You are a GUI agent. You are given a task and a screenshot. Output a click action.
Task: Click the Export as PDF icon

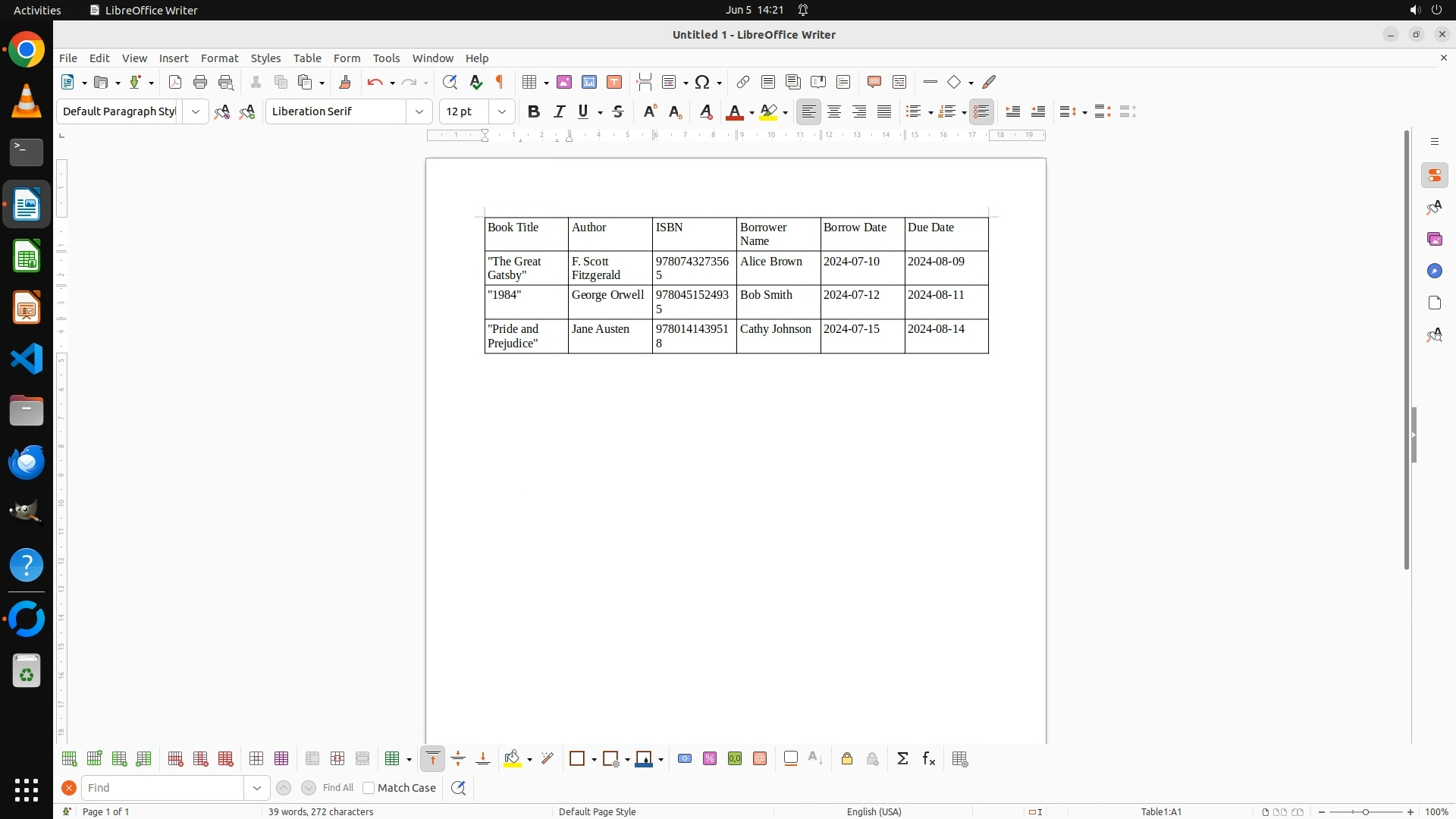tap(175, 82)
